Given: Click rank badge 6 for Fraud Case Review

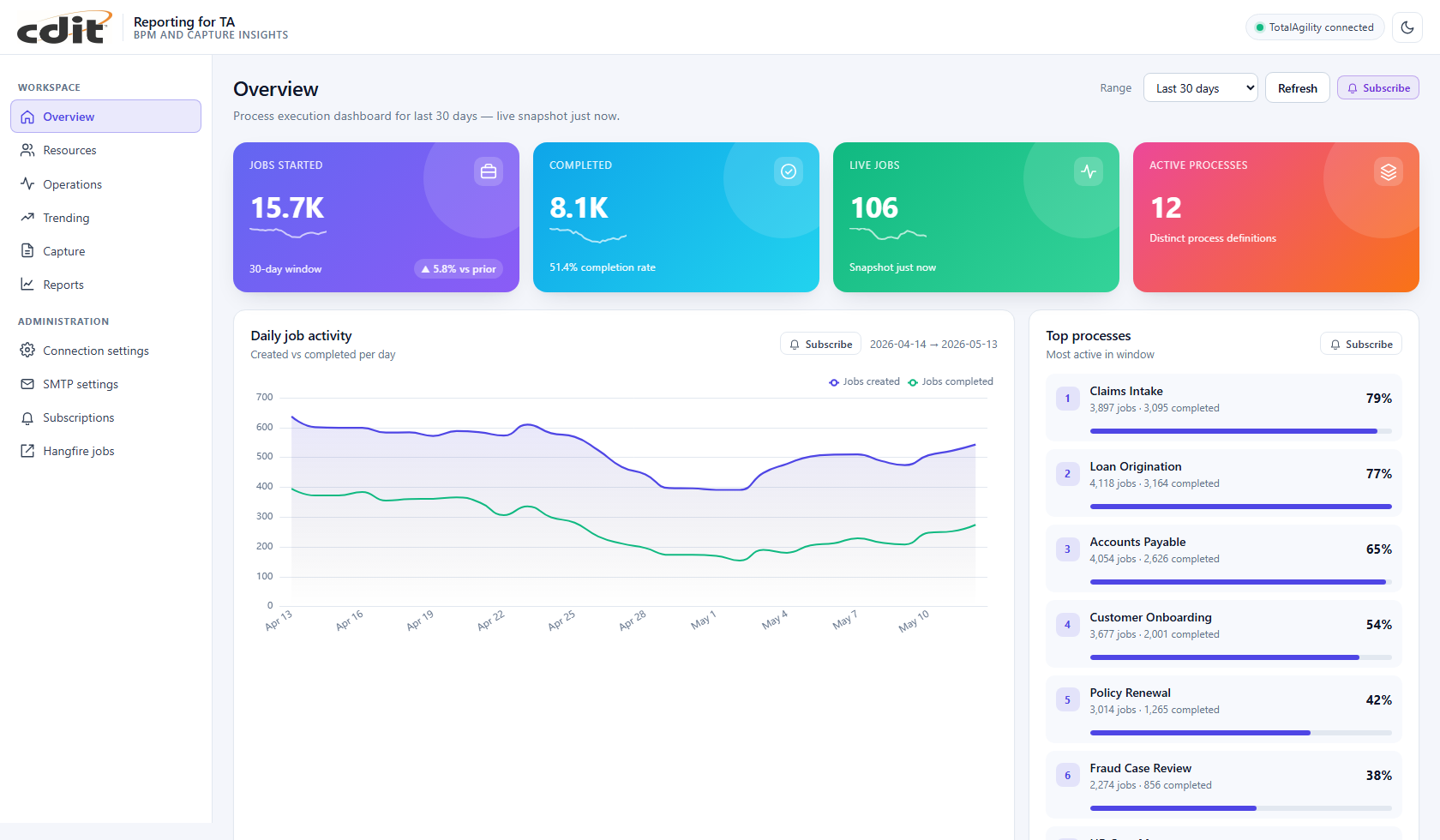Looking at the screenshot, I should coord(1067,776).
